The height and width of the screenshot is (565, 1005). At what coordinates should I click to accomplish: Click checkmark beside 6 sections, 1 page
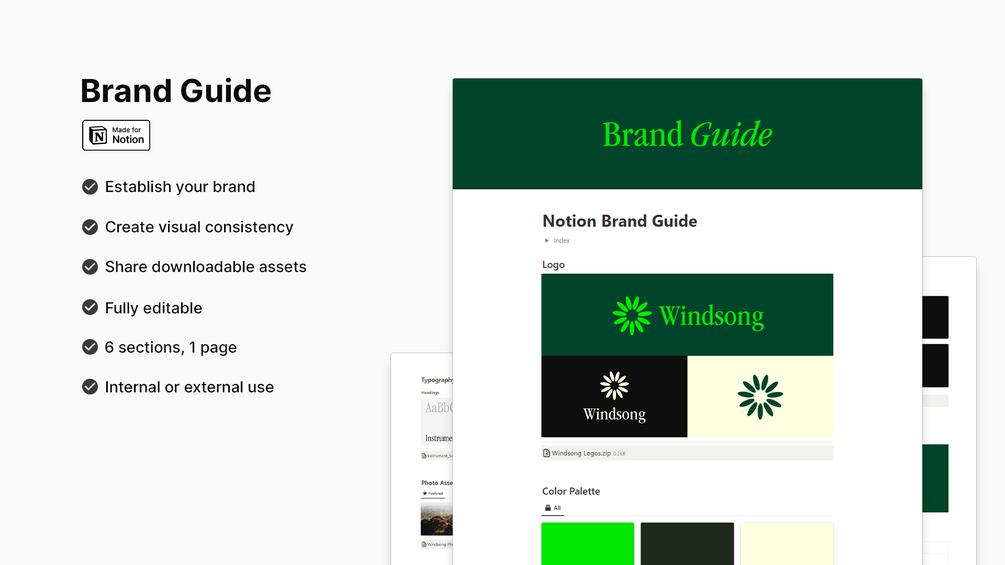[x=90, y=347]
